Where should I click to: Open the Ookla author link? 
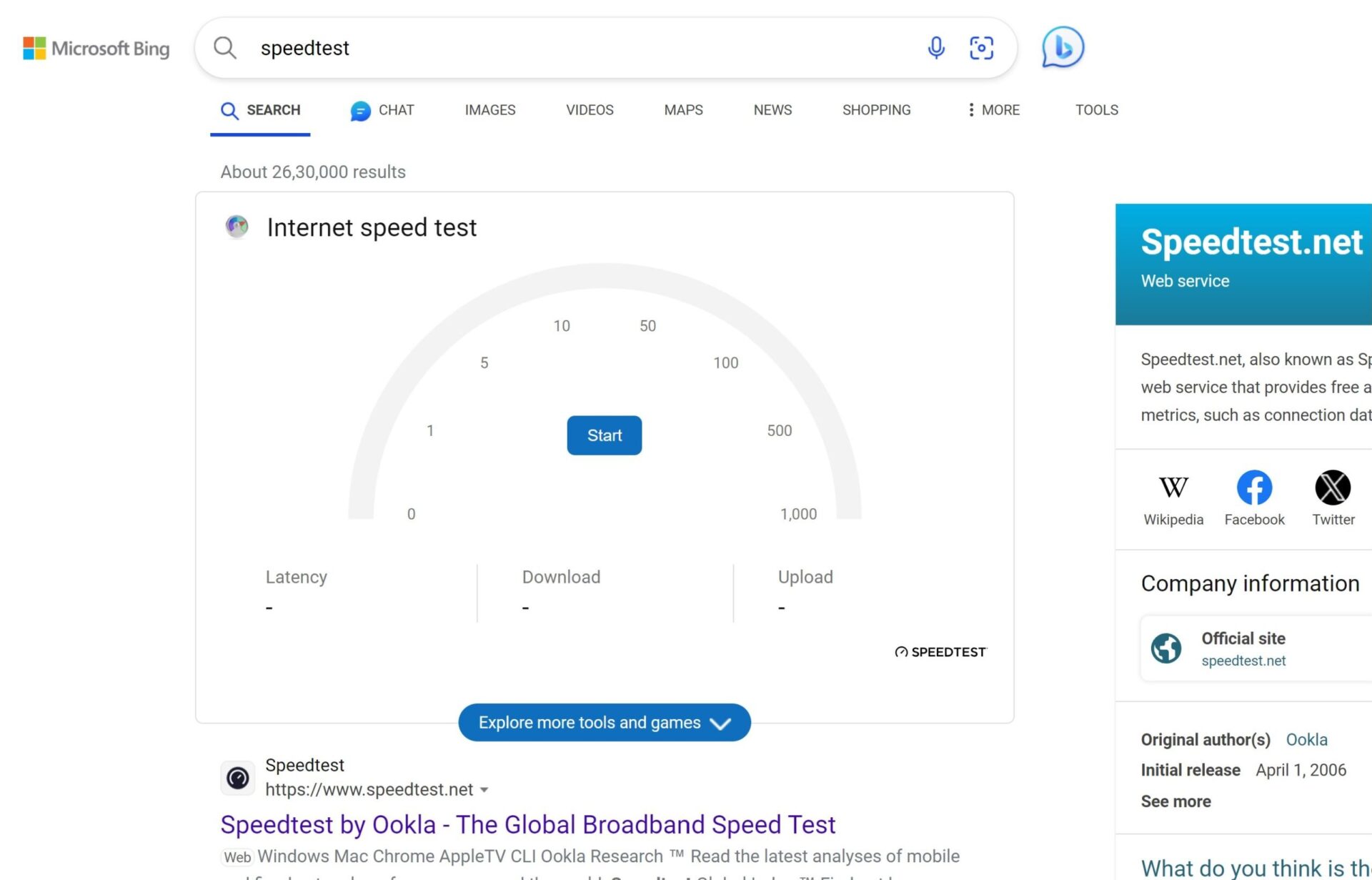click(x=1306, y=739)
